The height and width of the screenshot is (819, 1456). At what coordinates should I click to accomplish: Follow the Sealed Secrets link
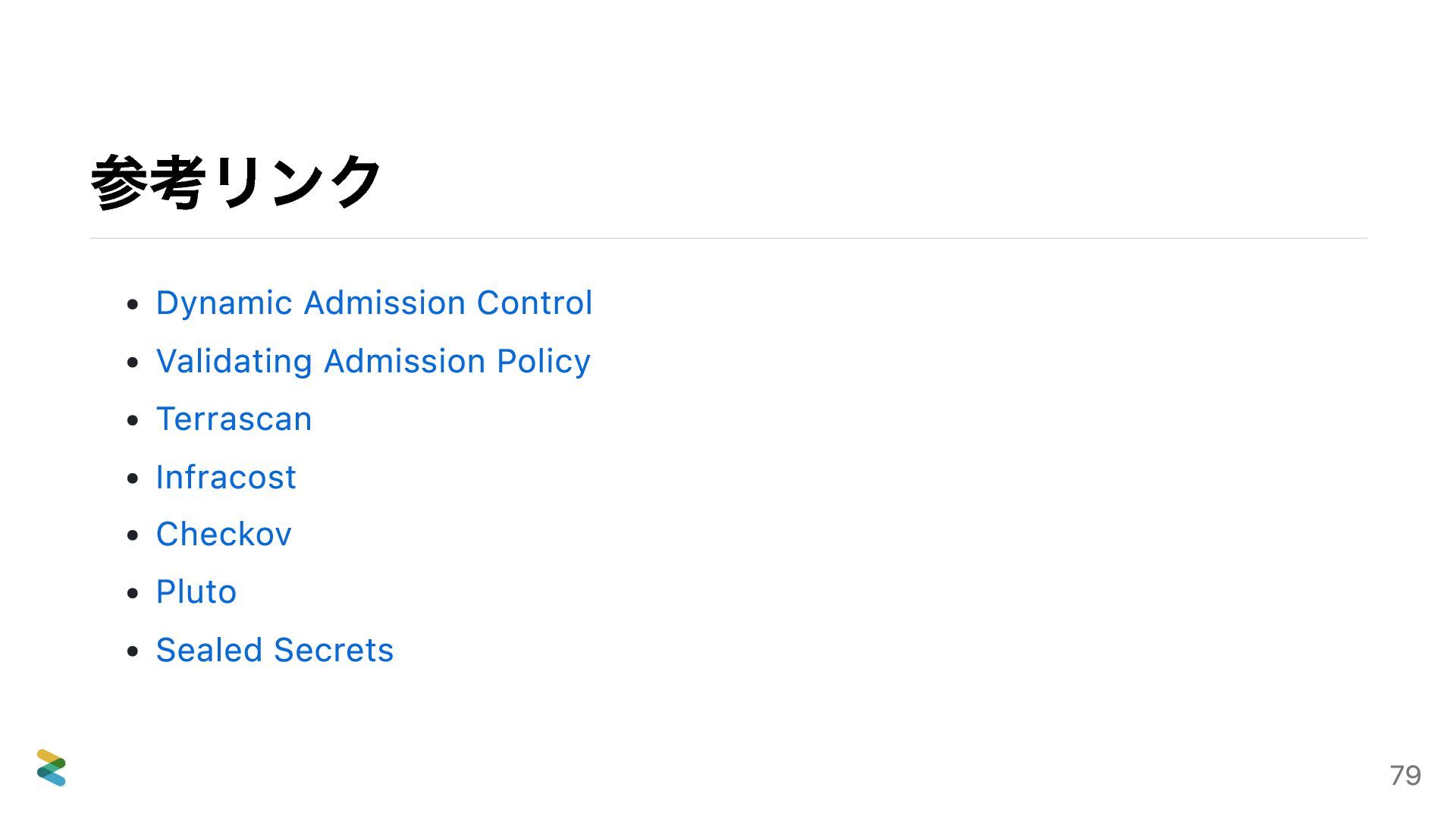click(x=275, y=650)
